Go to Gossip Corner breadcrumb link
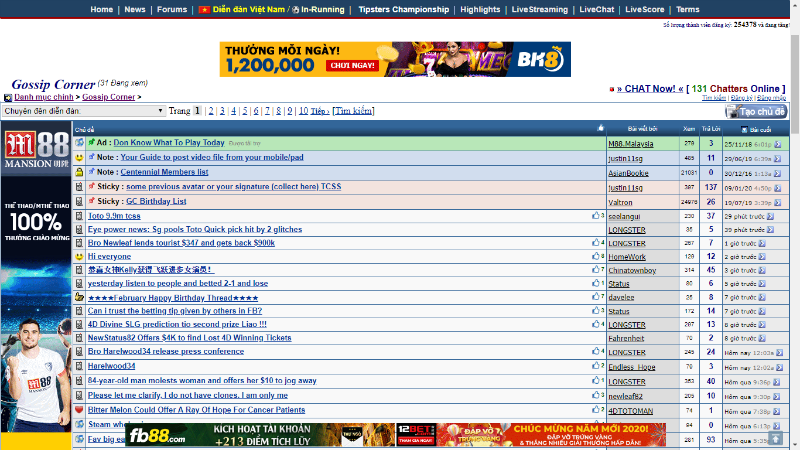Image resolution: width=800 pixels, height=450 pixels. 108,97
